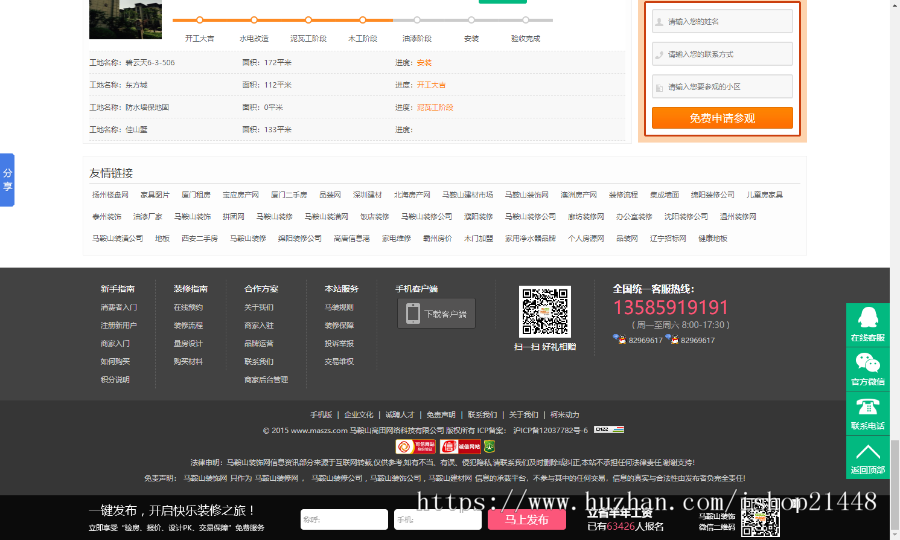Open the 积分说明 footer link
900x540 pixels.
point(115,379)
